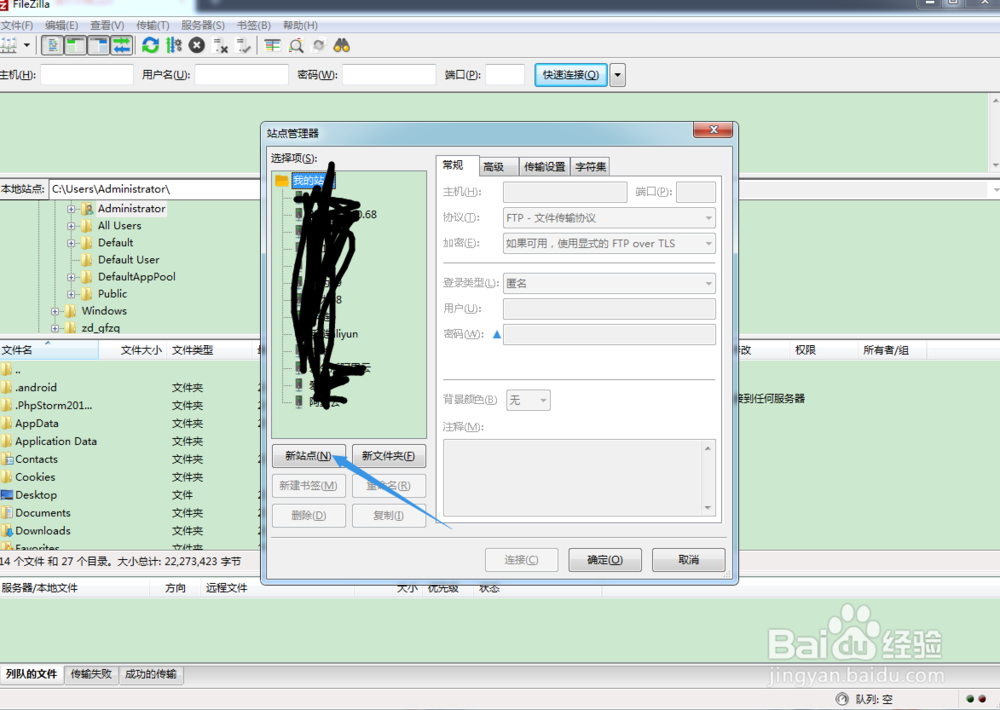Switch to the 字符集 tab
Screen dimensions: 1000x710
pos(591,166)
